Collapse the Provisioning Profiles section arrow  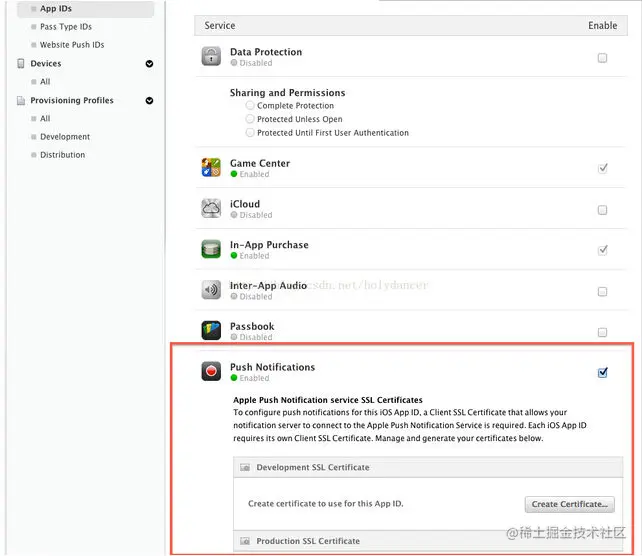coord(149,100)
